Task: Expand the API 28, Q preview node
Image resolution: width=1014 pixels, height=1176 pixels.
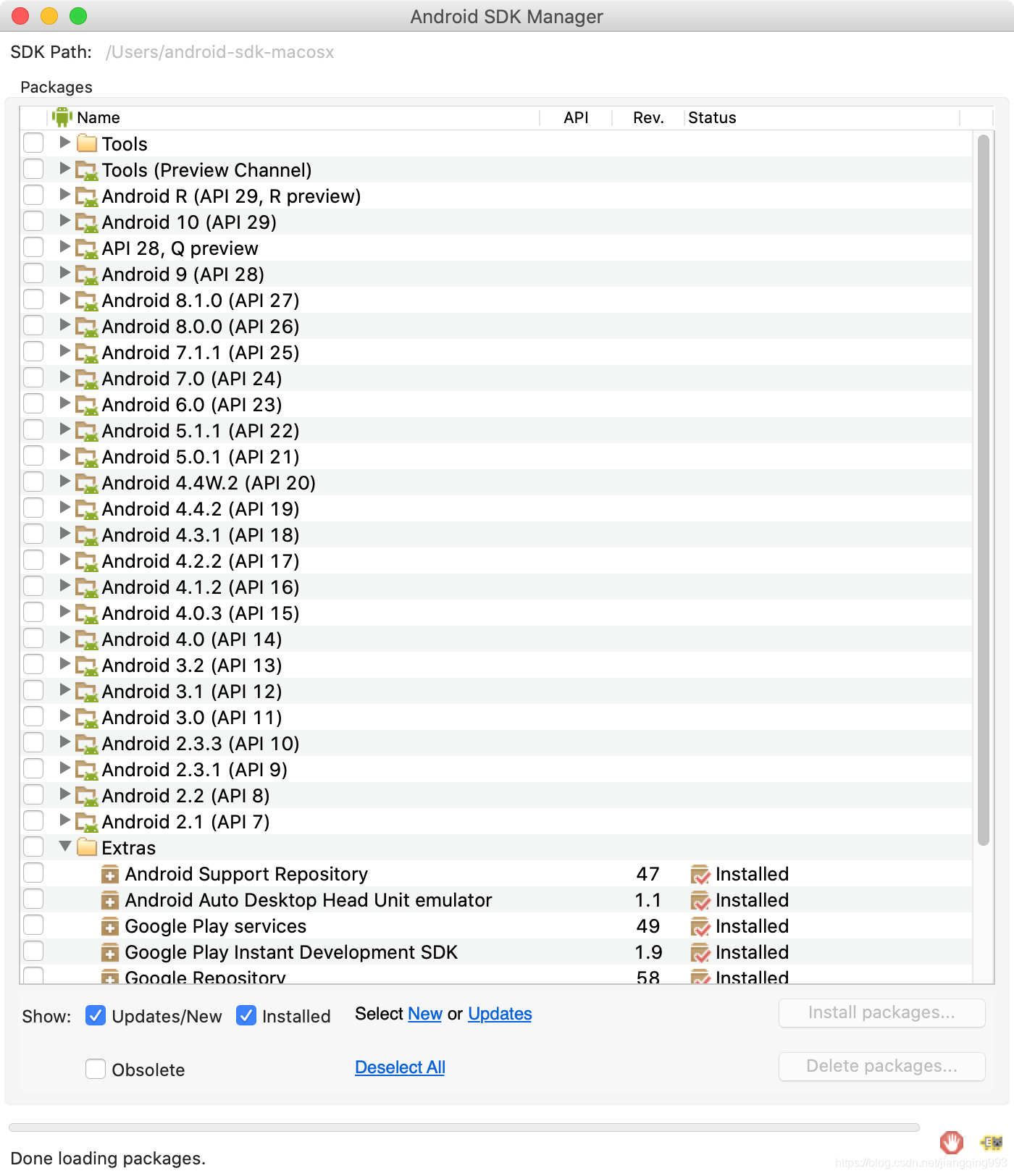Action: click(x=64, y=246)
